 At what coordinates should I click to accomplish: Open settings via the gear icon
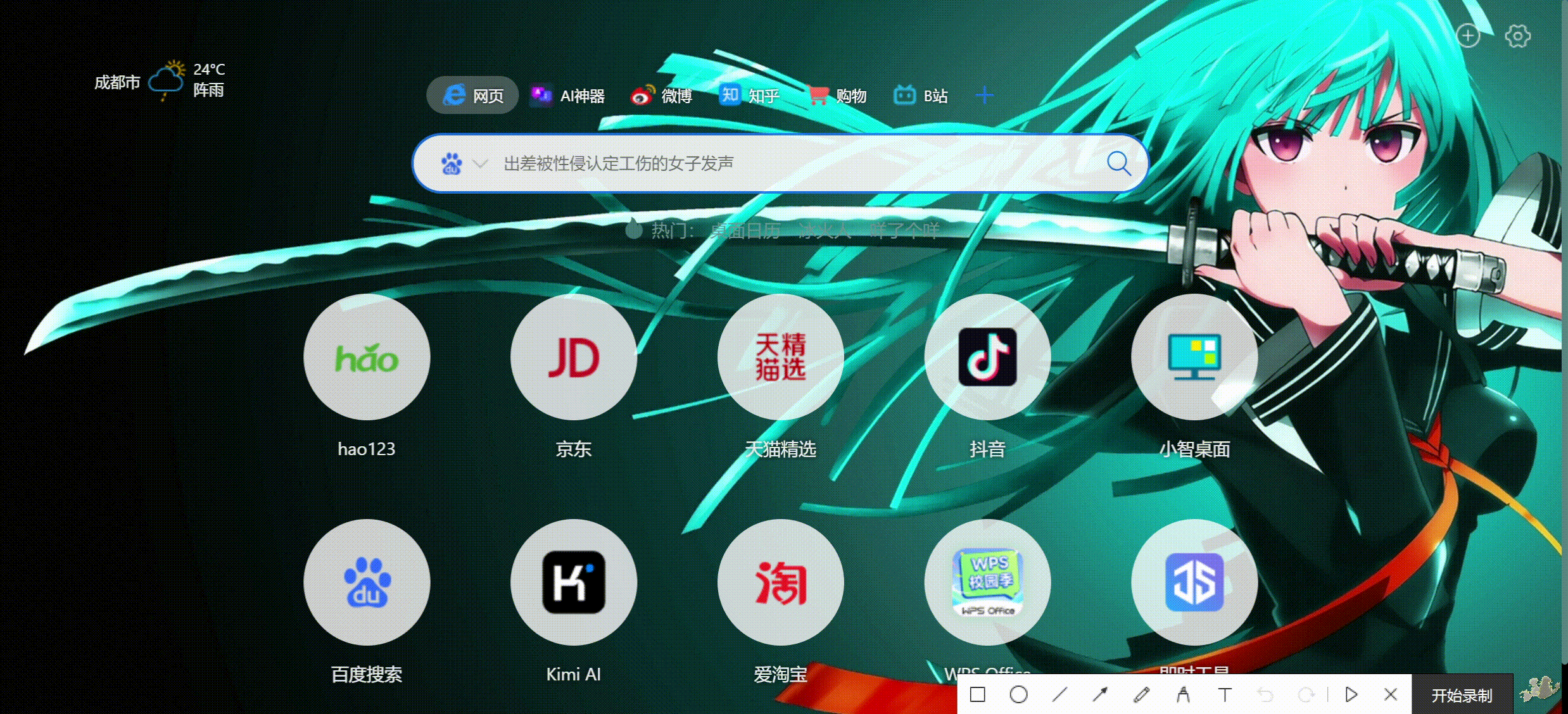(x=1517, y=36)
